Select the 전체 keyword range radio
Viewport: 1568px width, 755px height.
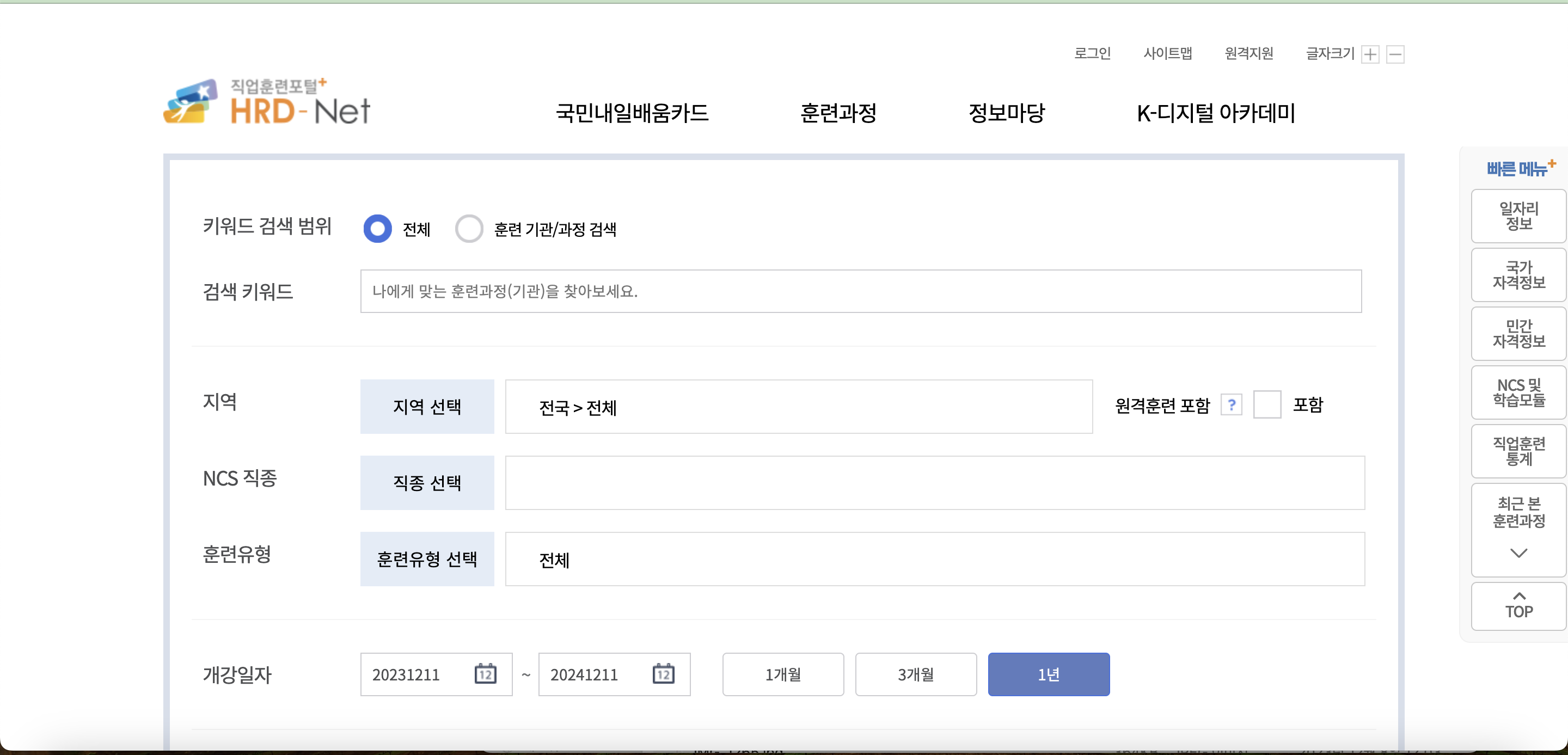[377, 229]
